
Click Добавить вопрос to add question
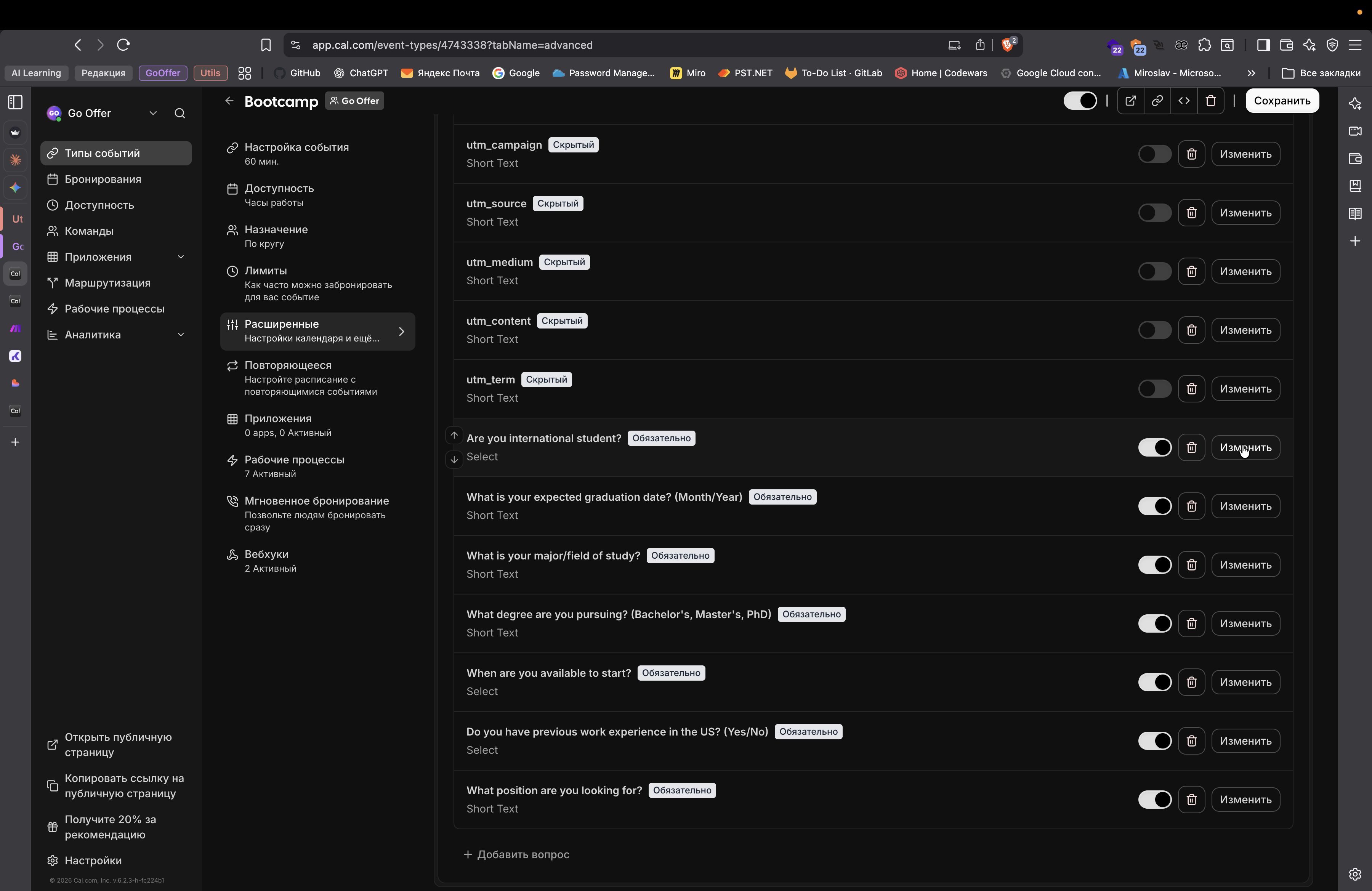point(516,854)
